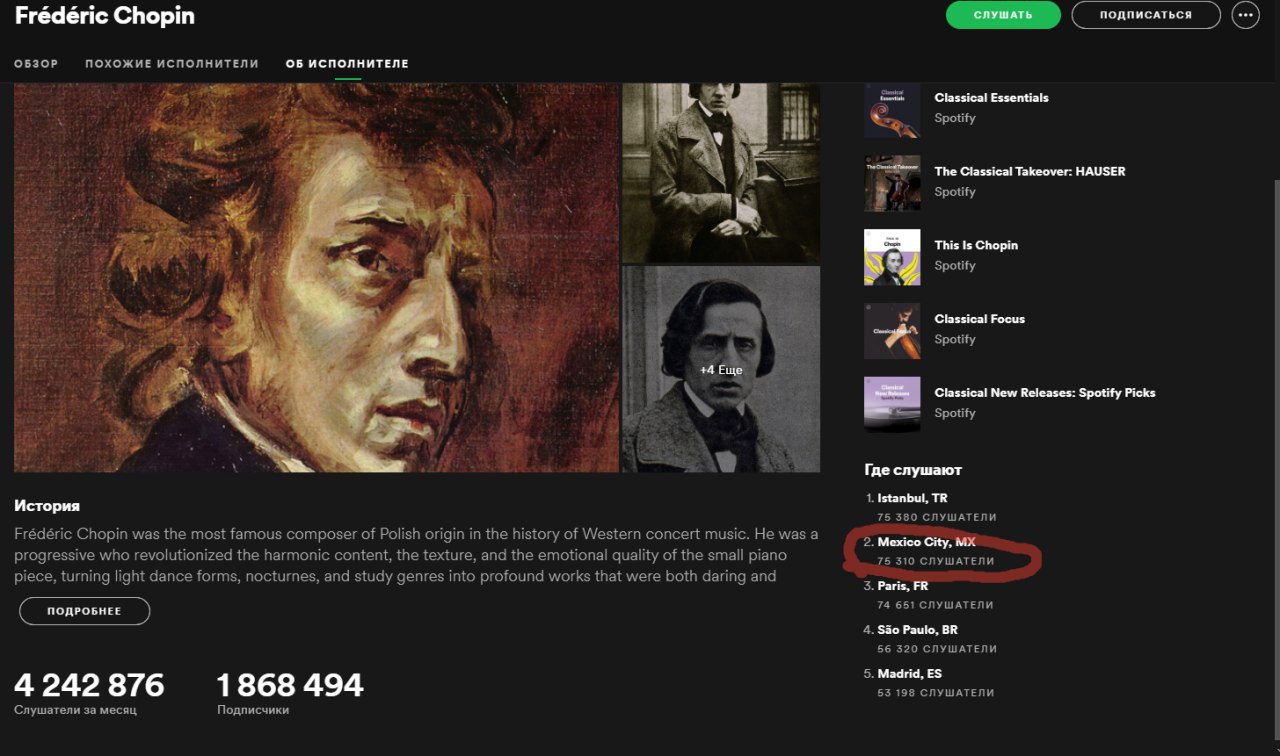Click the This Is Chopin title
Image resolution: width=1280 pixels, height=756 pixels.
click(976, 246)
